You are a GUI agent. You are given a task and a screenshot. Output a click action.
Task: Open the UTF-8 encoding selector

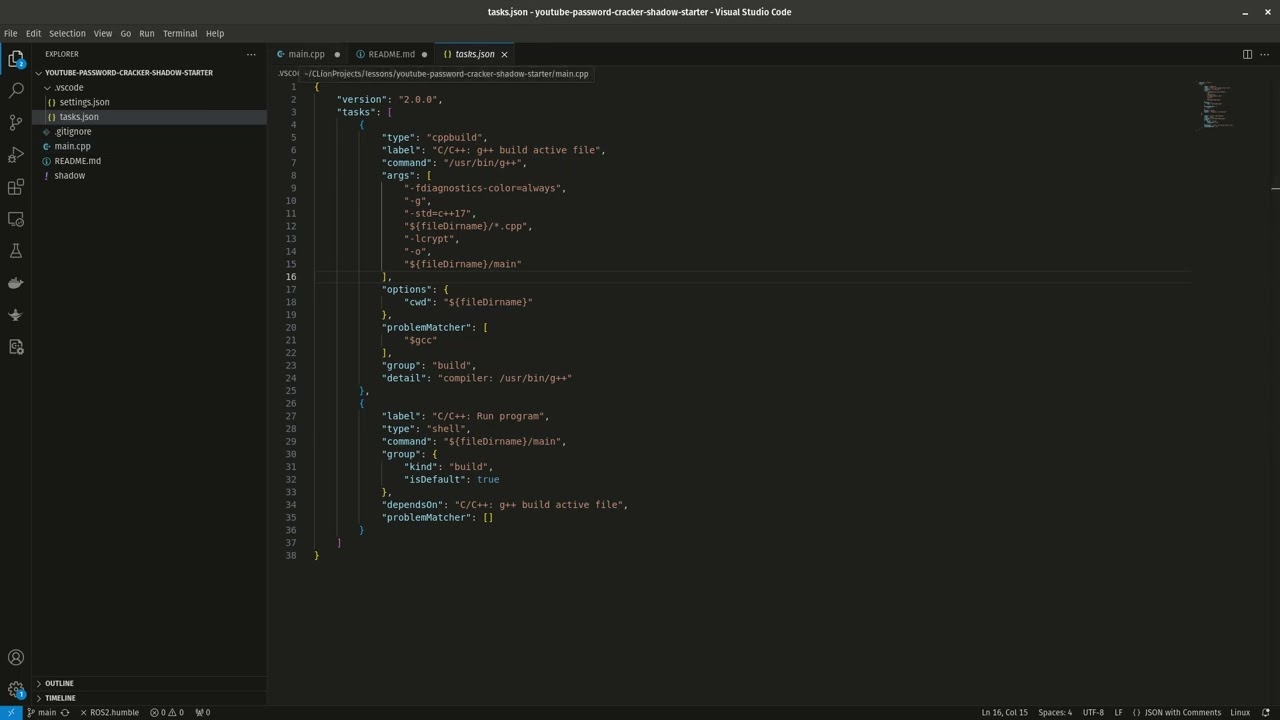tap(1093, 713)
